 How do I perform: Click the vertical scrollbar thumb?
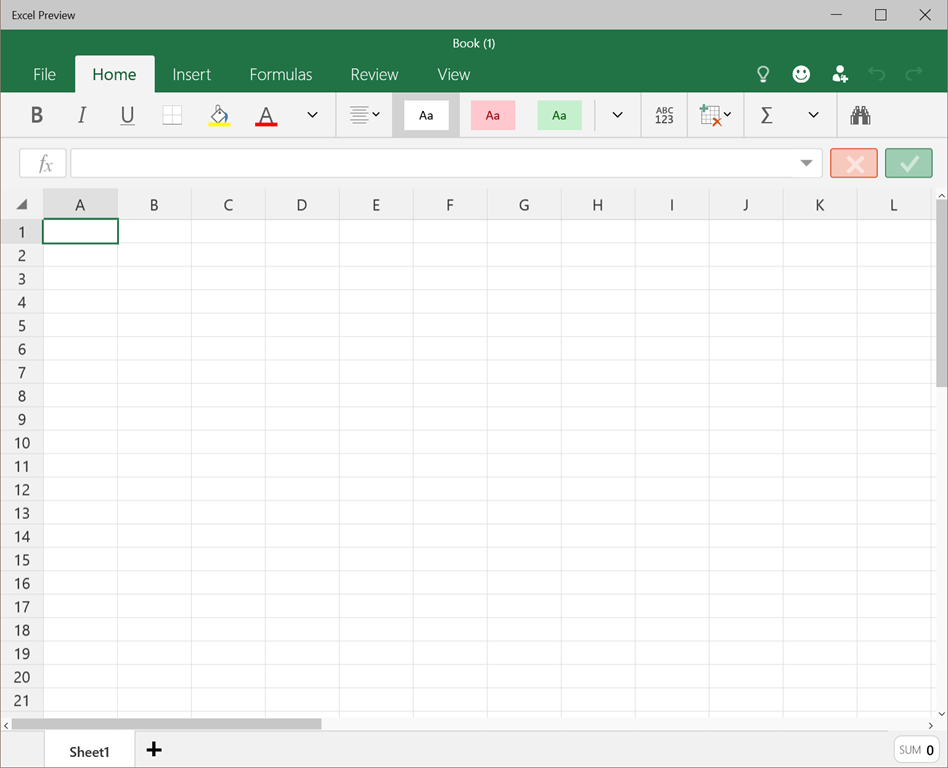(941, 293)
